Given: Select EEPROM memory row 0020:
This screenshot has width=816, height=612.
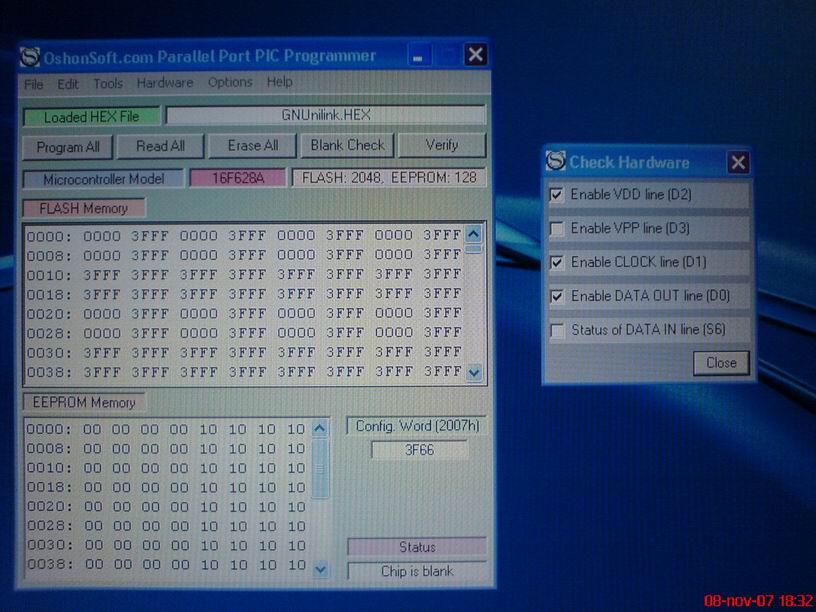Looking at the screenshot, I should [165, 506].
